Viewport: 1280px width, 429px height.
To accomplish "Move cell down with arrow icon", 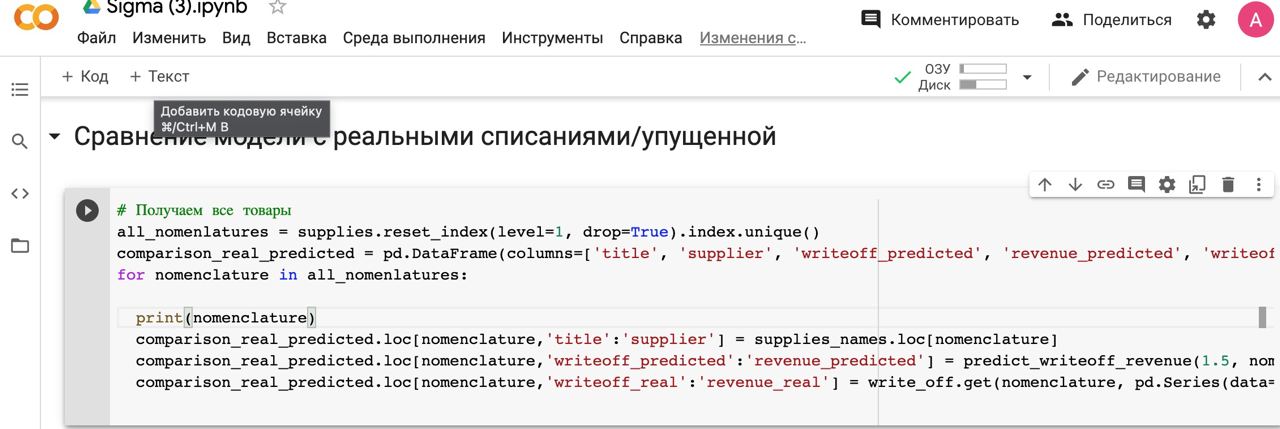I will (x=1075, y=185).
